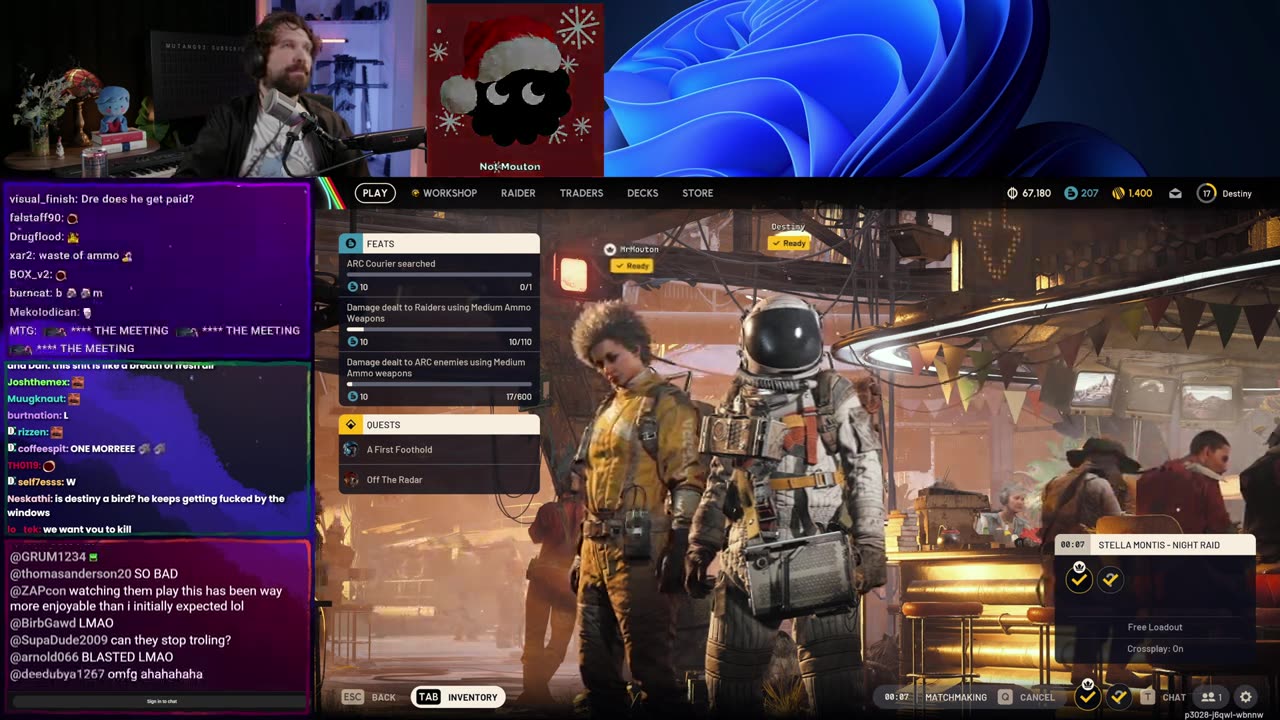This screenshot has width=1280, height=720.
Task: Click Sign in to chat bar
Action: 161,701
